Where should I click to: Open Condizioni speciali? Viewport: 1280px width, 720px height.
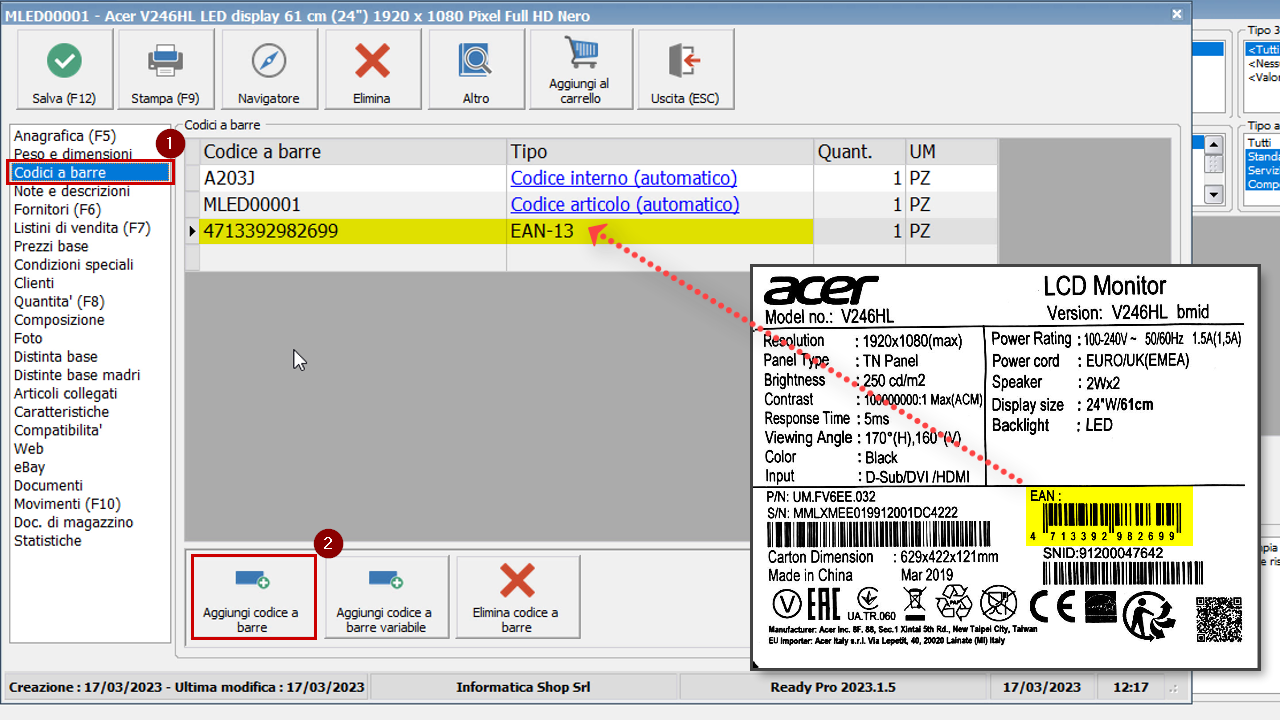point(74,265)
